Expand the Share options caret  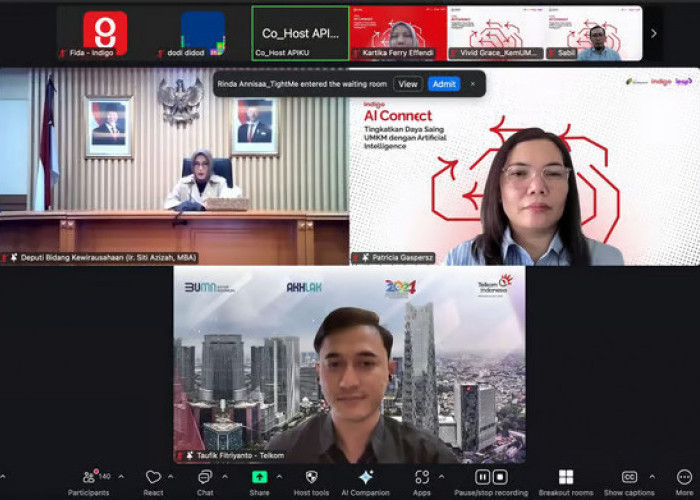(279, 477)
